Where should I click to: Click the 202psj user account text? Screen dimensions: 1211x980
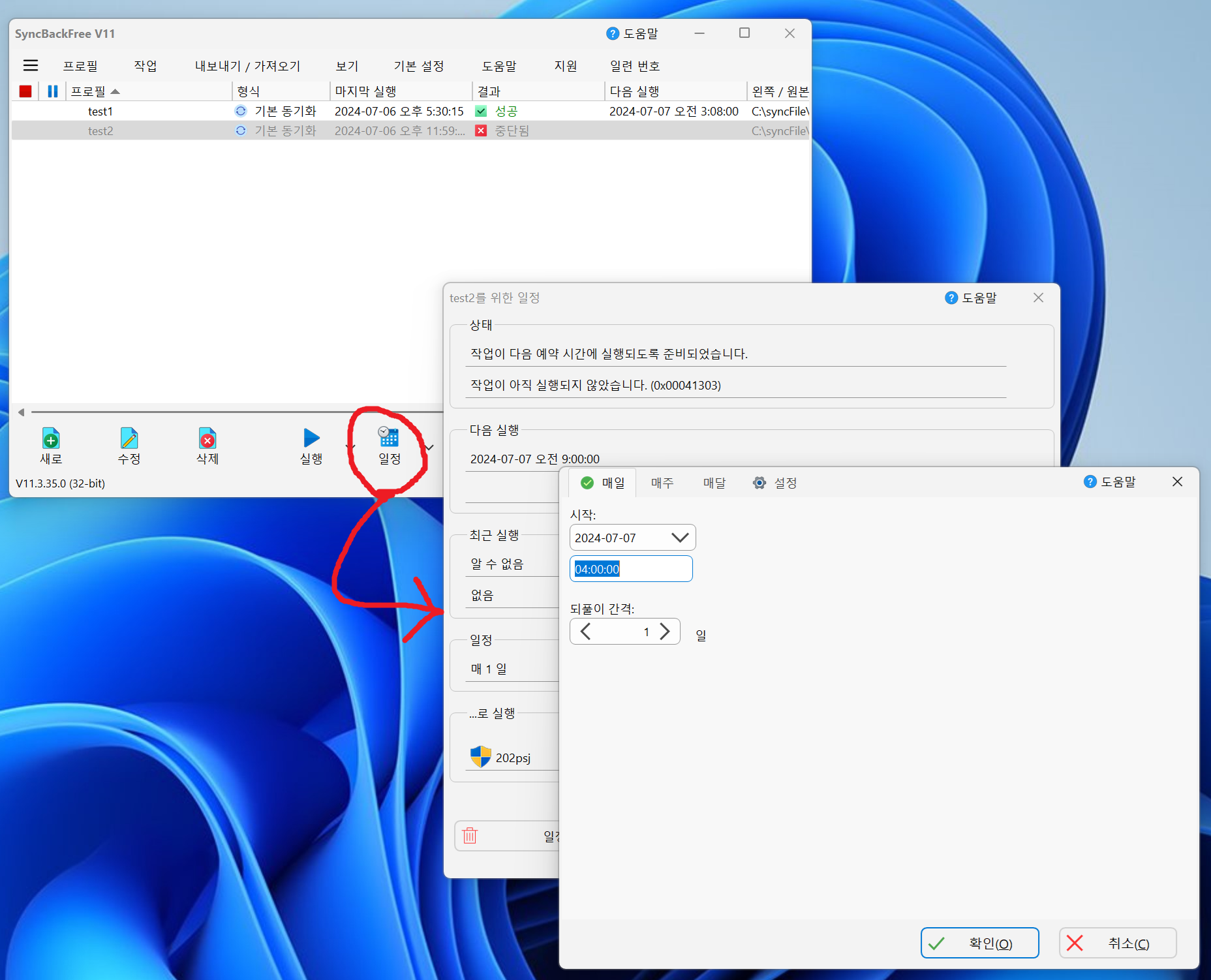(513, 758)
